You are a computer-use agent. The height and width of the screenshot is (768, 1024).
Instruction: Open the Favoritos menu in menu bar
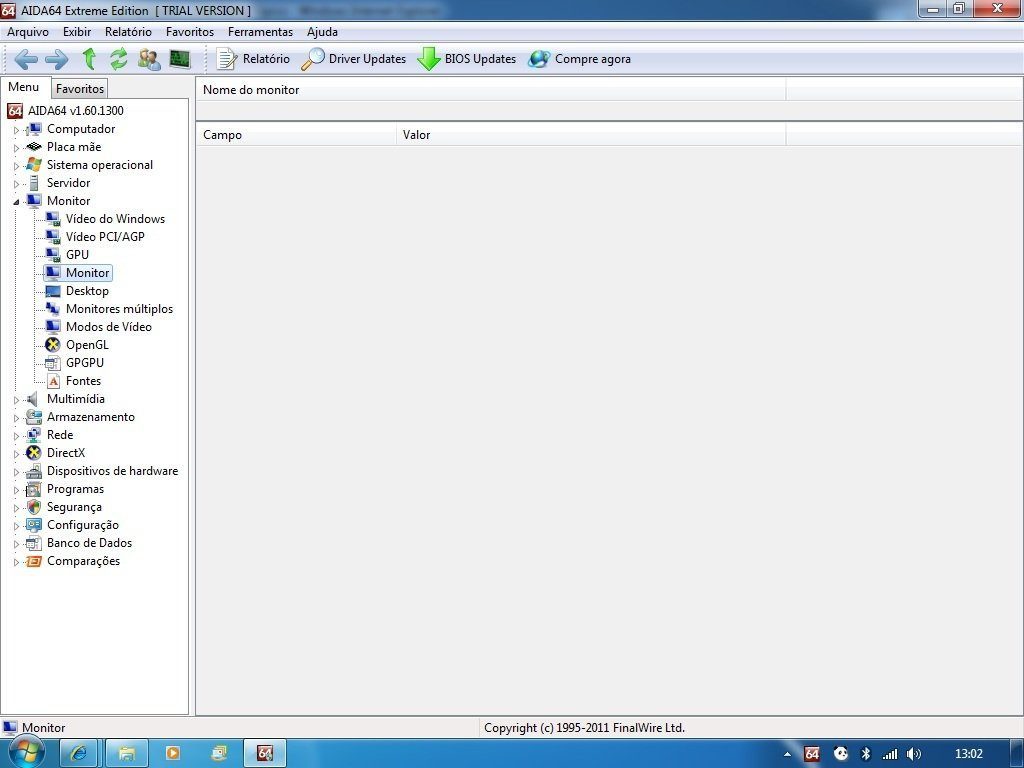coord(189,31)
